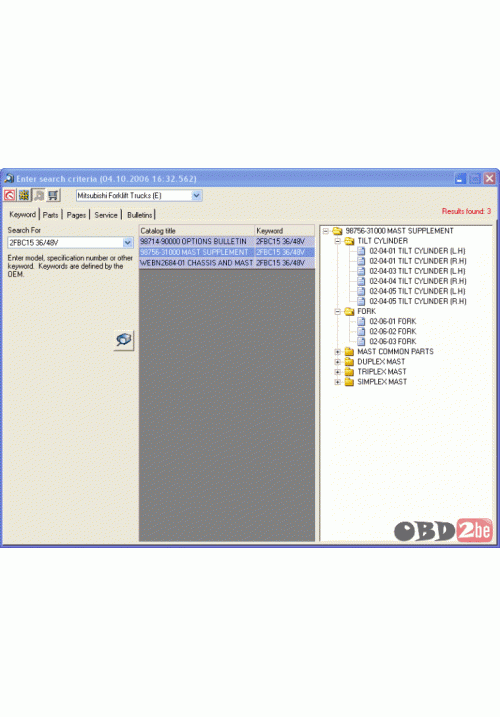Open the Mitsubishi Forklift Trucks (E) dropdown
The image size is (500, 717).
196,195
